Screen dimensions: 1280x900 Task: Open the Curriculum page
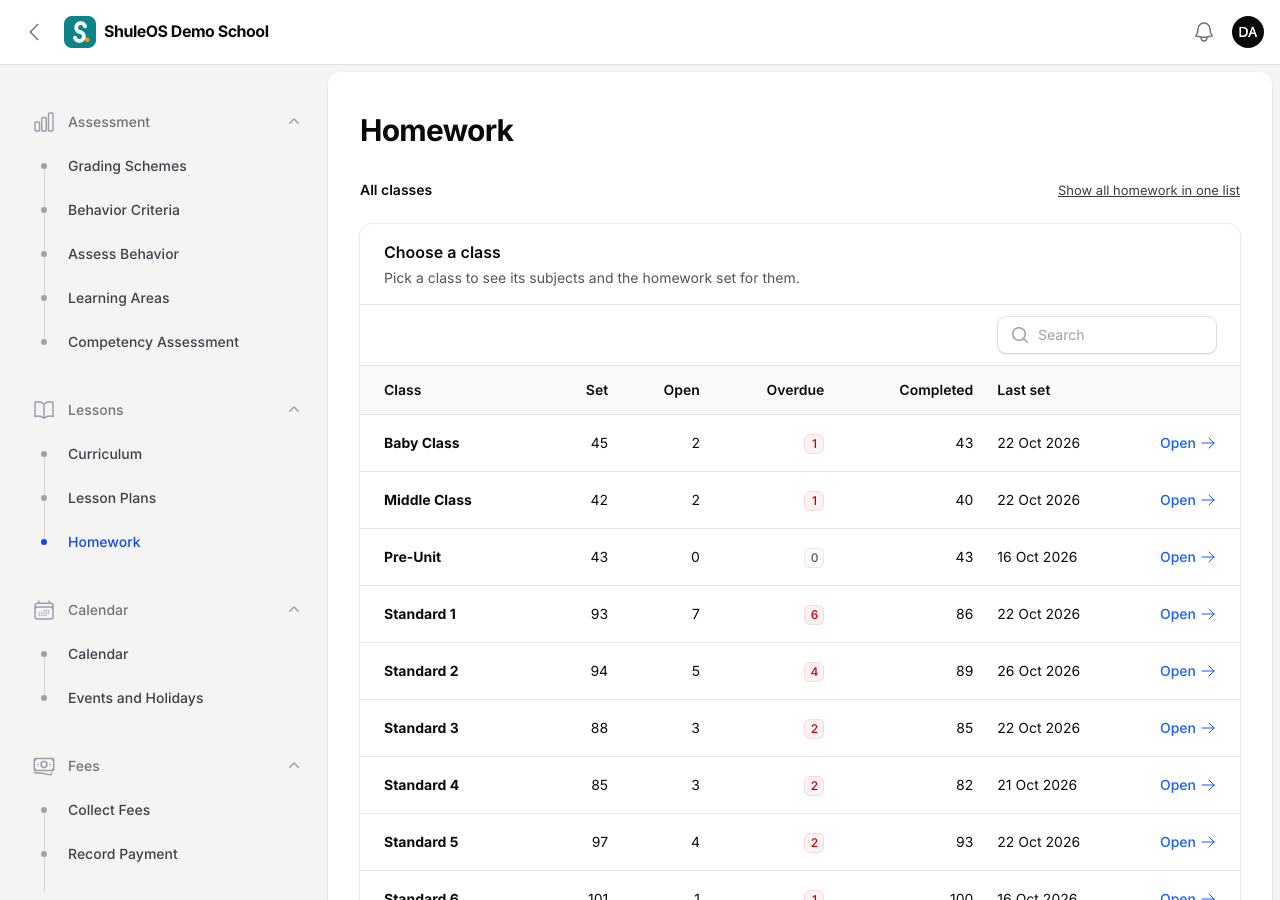pyautogui.click(x=105, y=454)
